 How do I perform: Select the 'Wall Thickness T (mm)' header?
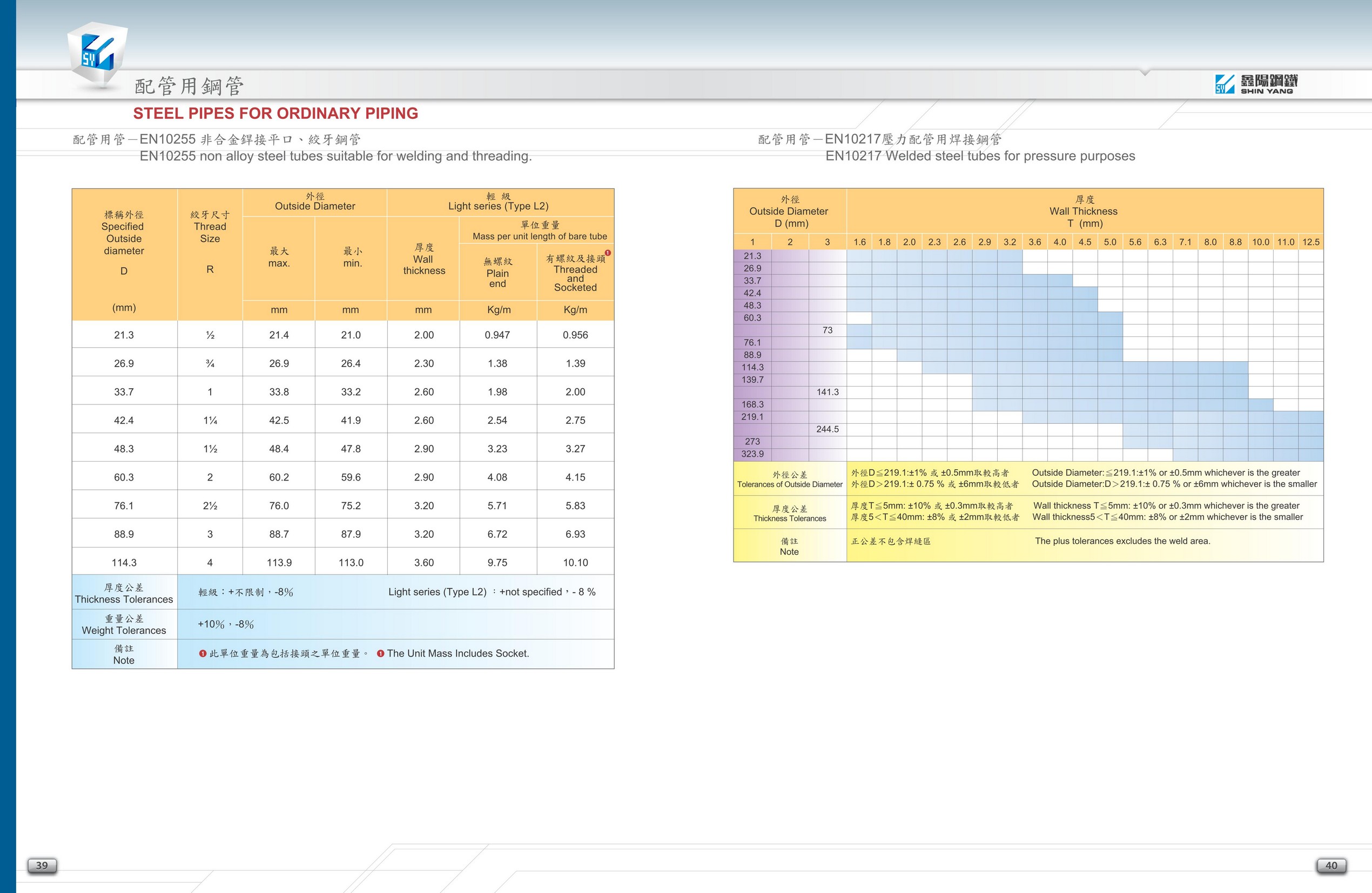click(x=1084, y=212)
